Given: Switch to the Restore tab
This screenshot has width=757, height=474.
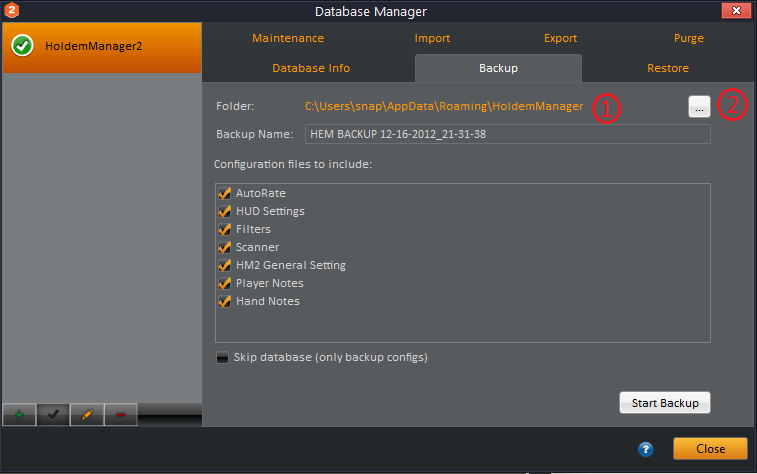Looking at the screenshot, I should pos(668,68).
